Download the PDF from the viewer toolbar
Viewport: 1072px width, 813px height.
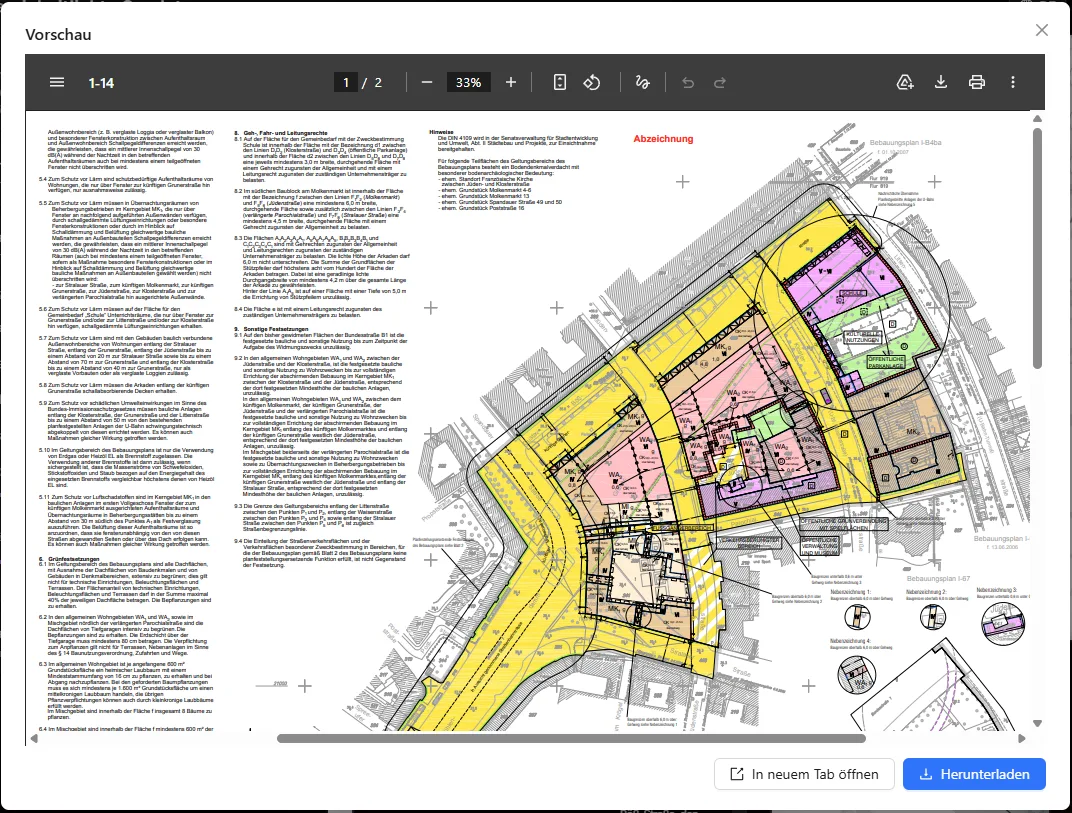point(941,82)
